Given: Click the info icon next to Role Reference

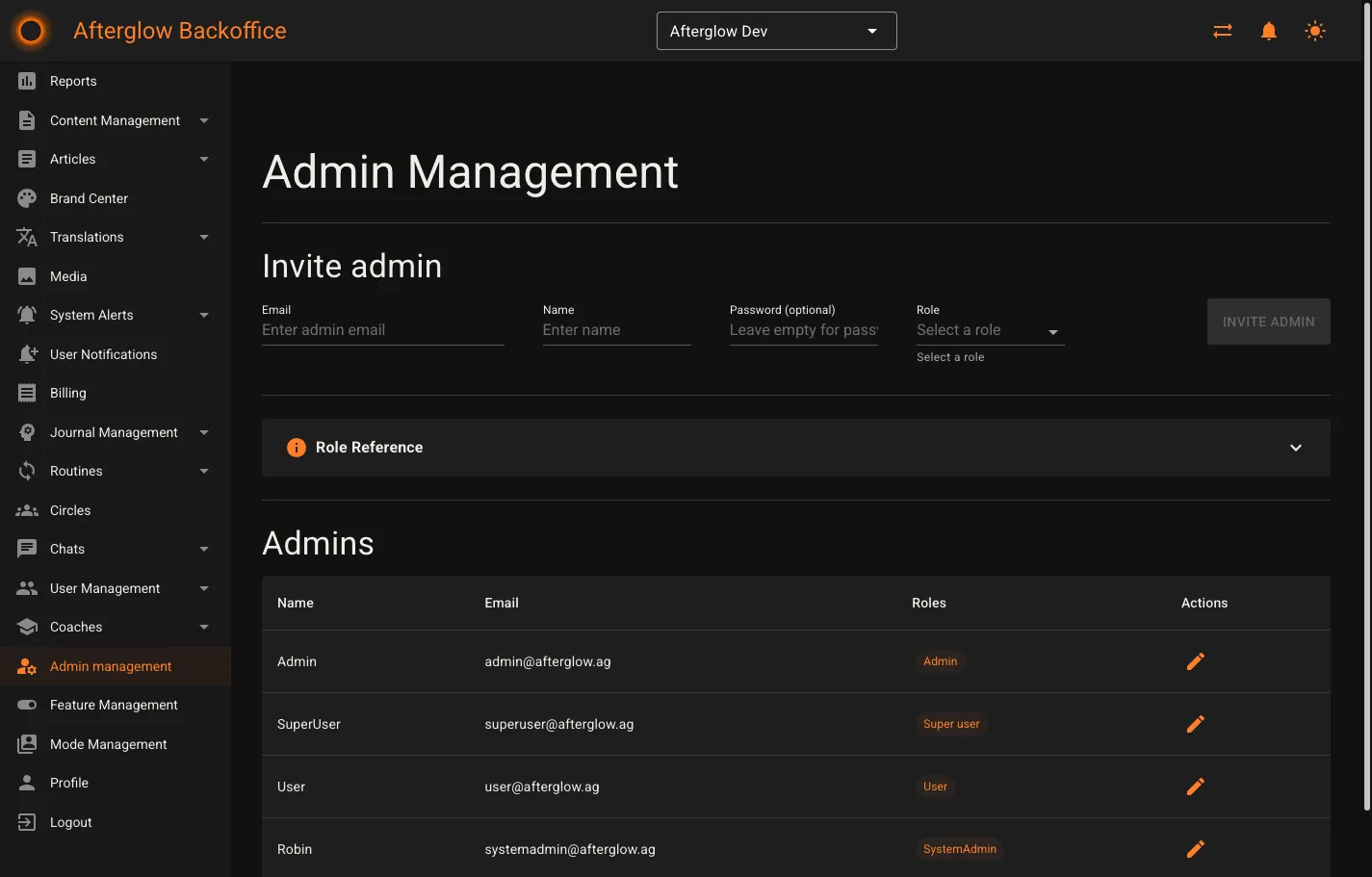Looking at the screenshot, I should (296, 447).
